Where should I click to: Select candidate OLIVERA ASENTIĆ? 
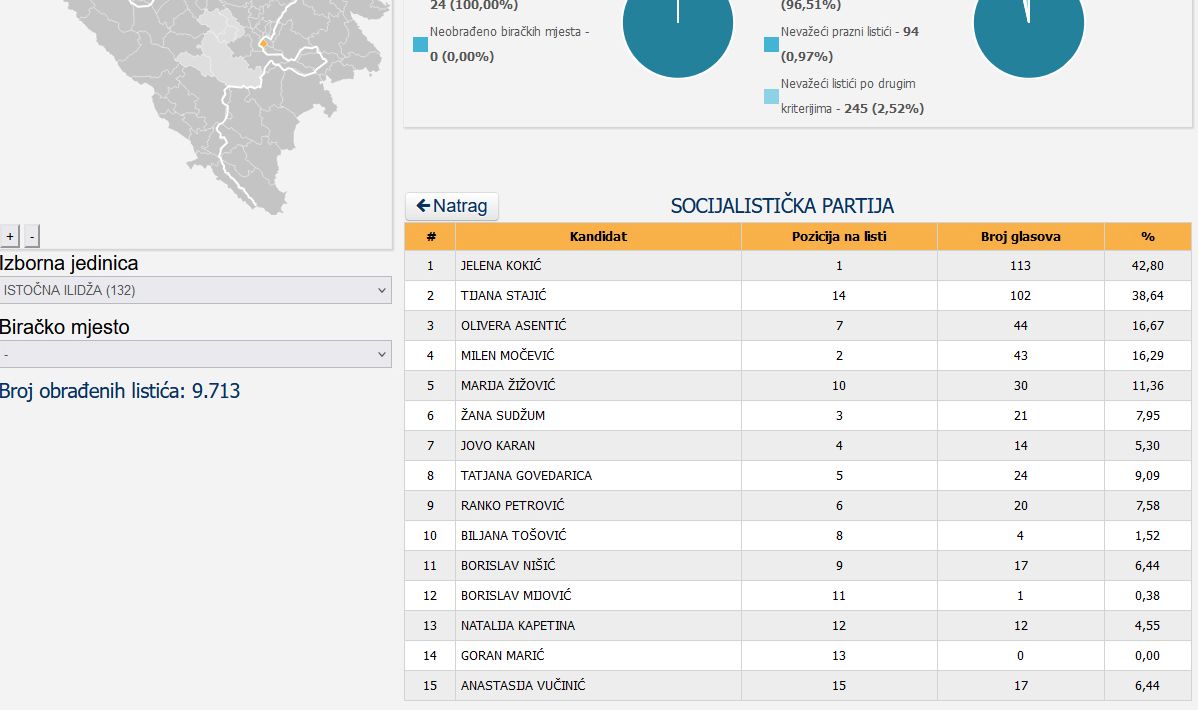click(x=513, y=326)
